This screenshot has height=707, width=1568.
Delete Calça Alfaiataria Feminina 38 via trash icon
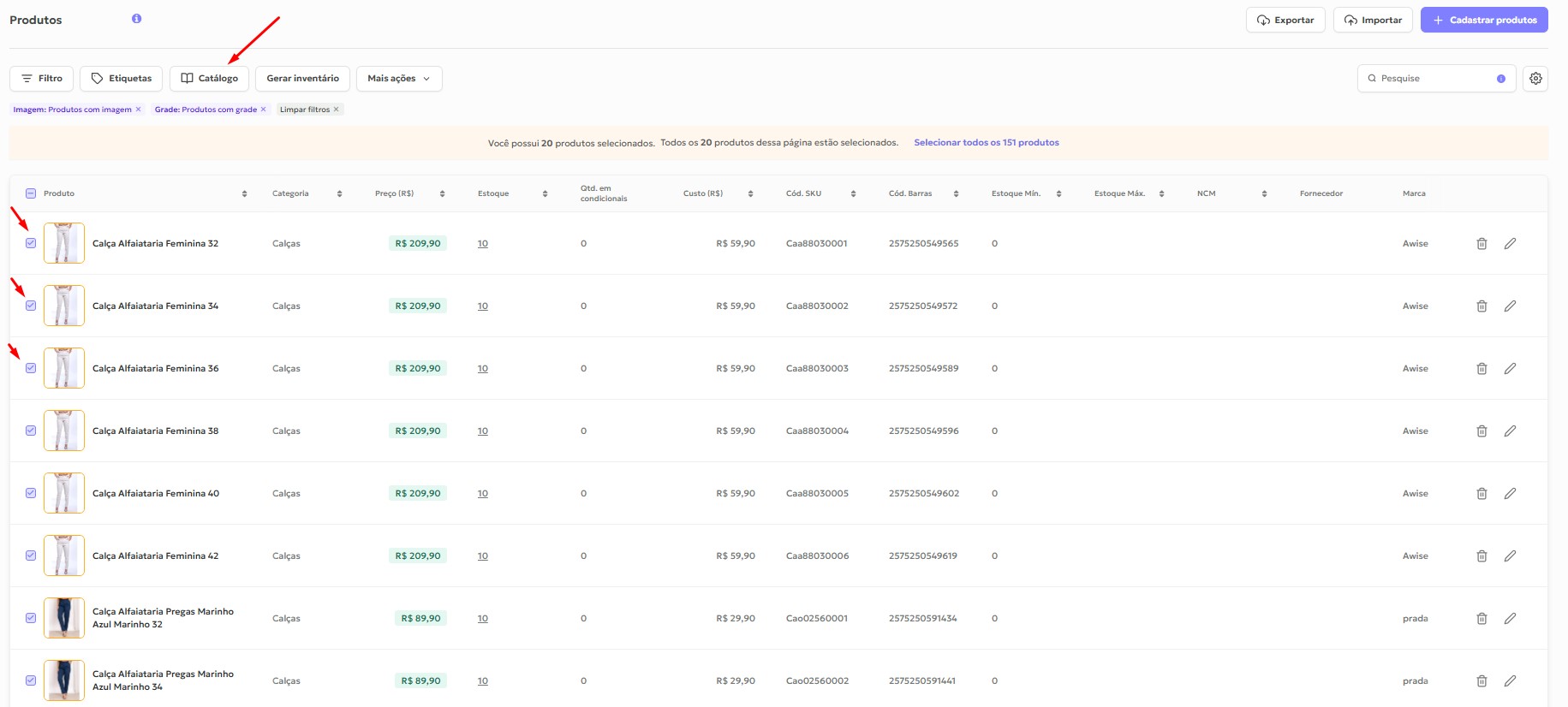[x=1482, y=431]
